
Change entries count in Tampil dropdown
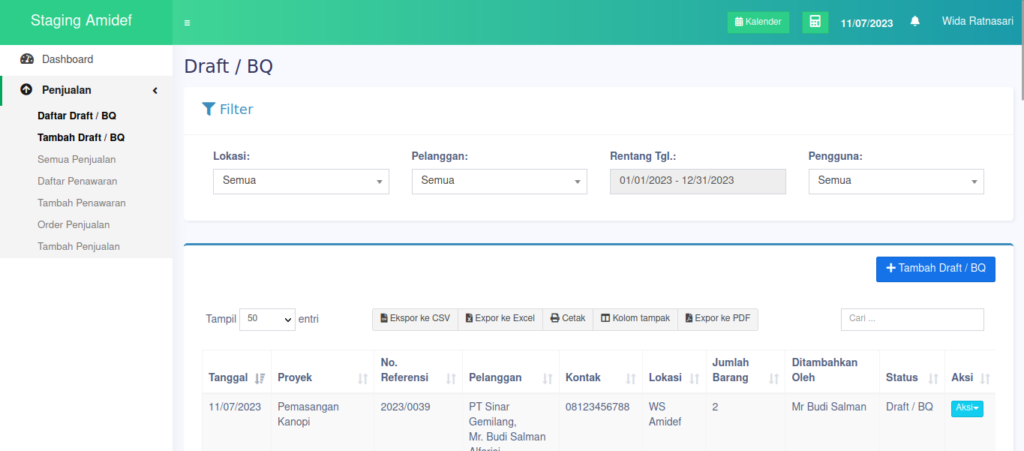[x=267, y=319]
